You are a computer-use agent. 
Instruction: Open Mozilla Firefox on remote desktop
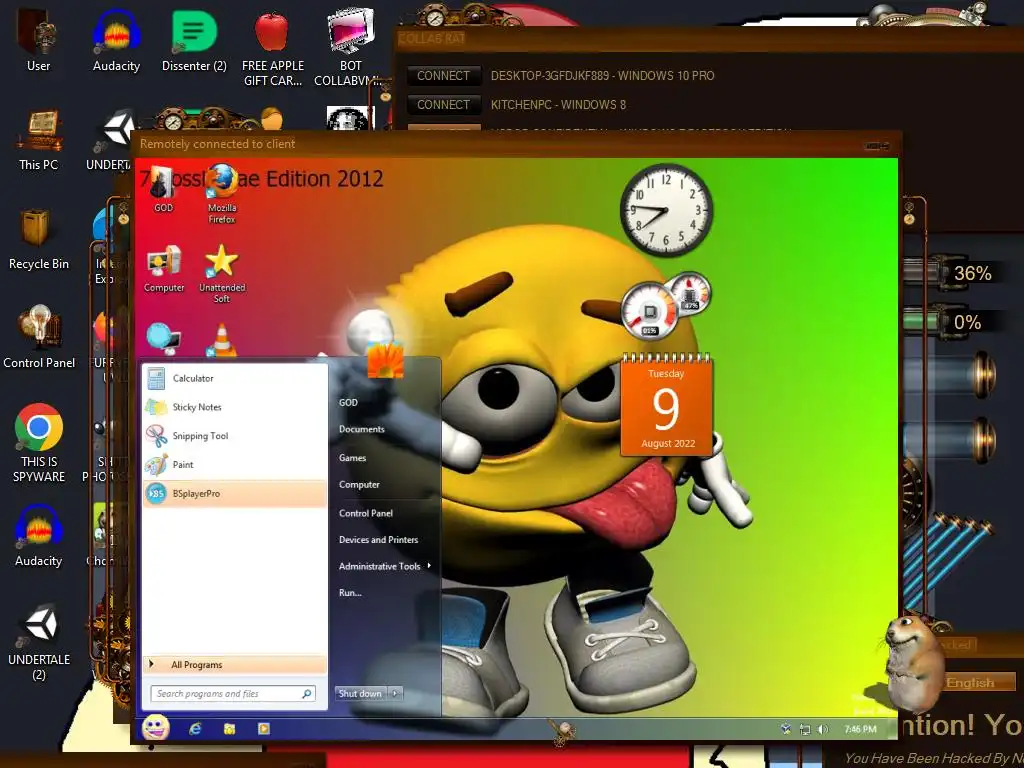[221, 195]
